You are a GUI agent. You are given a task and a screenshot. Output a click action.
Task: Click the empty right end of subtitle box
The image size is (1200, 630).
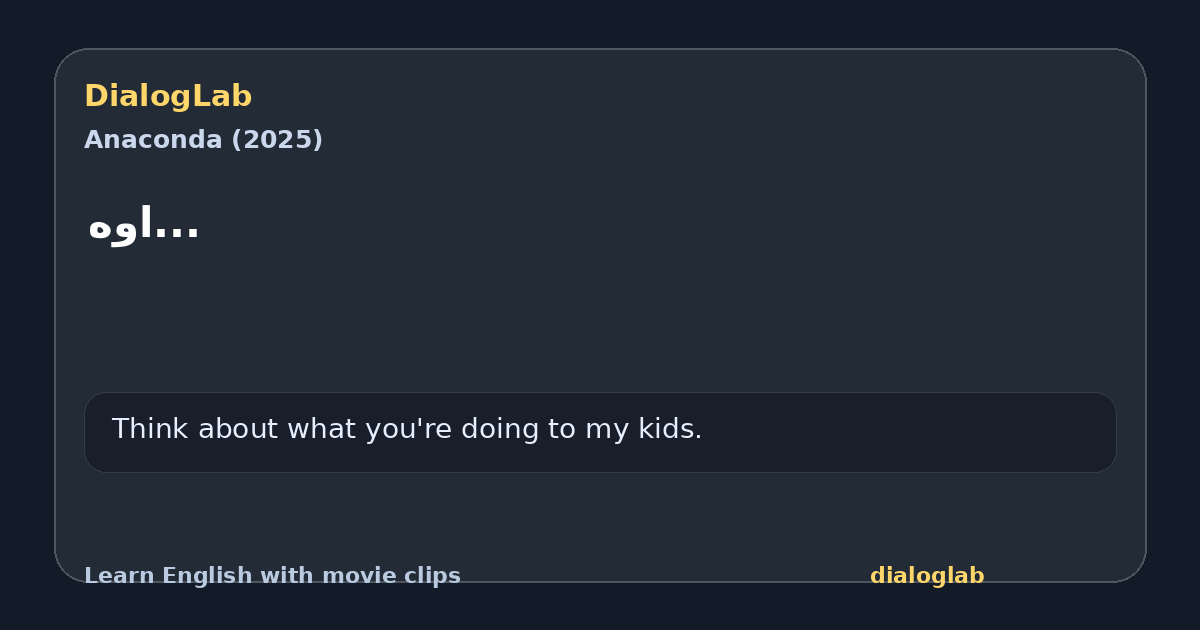coord(950,432)
